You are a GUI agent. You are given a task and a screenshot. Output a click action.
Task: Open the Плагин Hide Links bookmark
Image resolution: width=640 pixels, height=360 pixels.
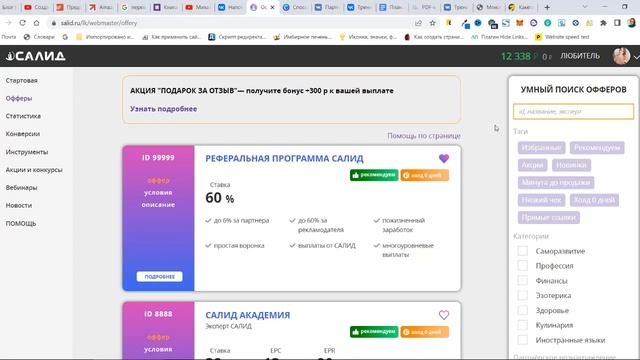point(499,37)
